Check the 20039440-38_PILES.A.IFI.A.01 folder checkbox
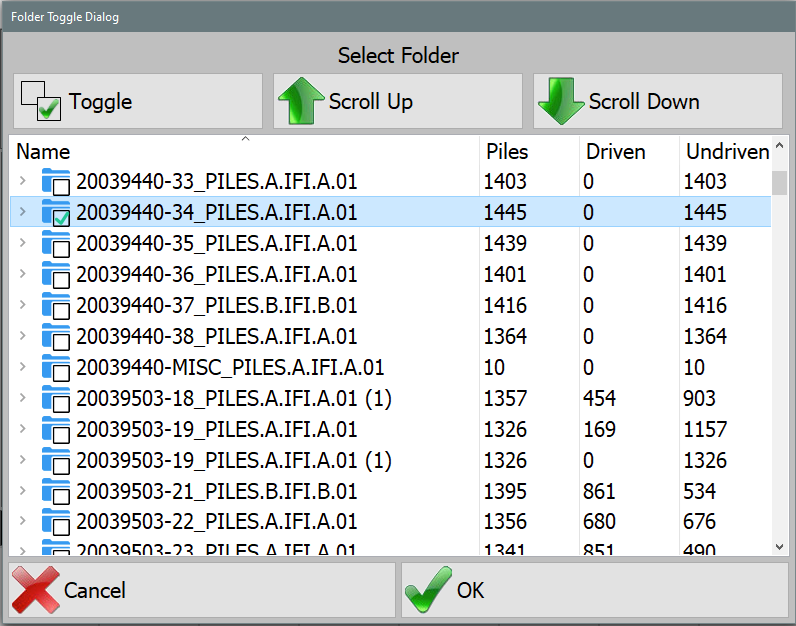Image resolution: width=796 pixels, height=626 pixels. tap(61, 342)
